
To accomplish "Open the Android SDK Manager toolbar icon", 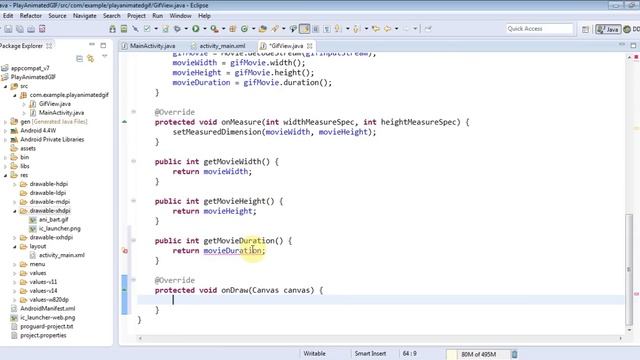I will click(112, 29).
